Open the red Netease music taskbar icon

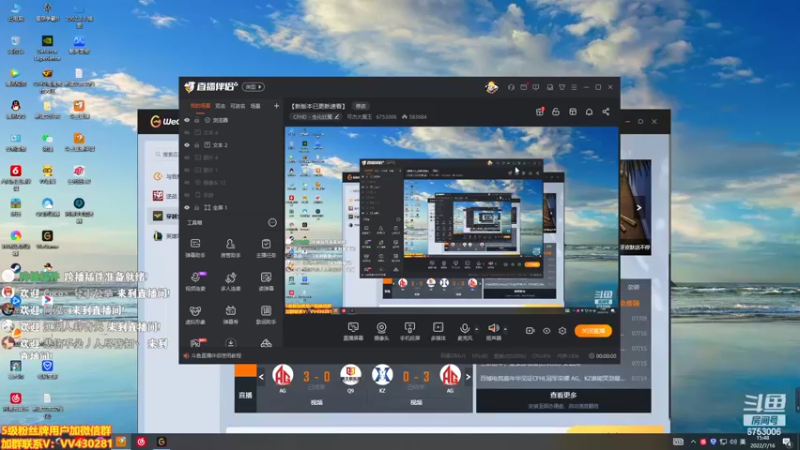pyautogui.click(x=141, y=442)
